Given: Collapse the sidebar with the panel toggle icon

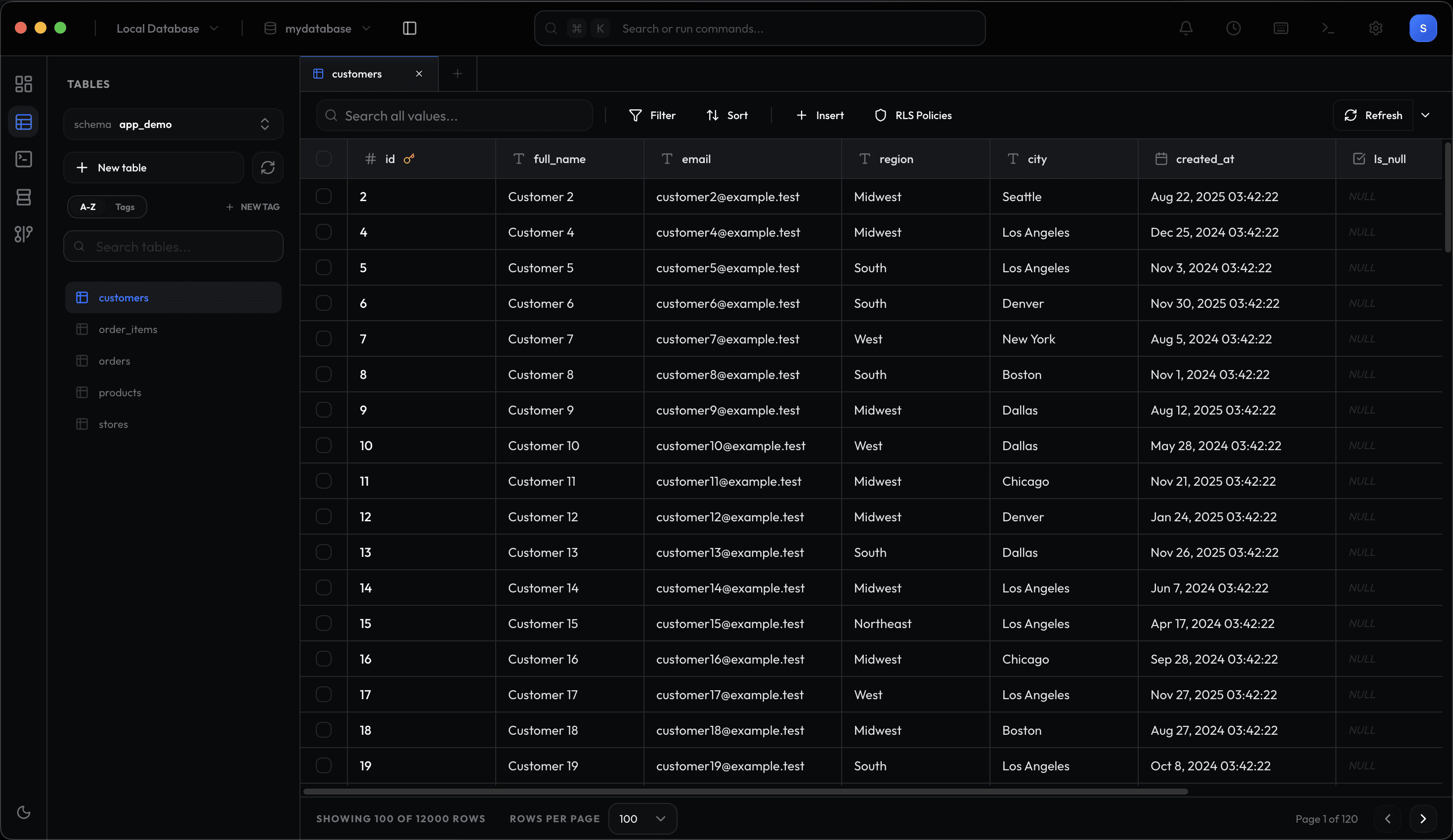Looking at the screenshot, I should [409, 28].
